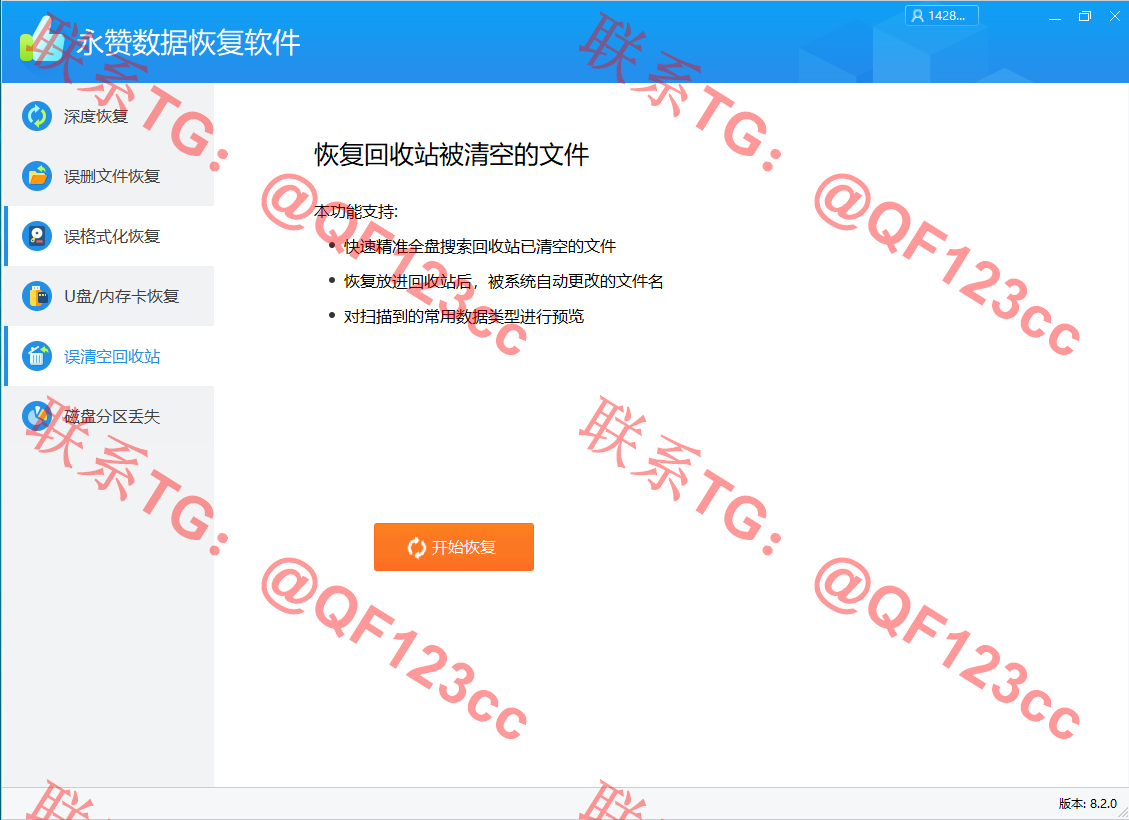Viewport: 1129px width, 820px height.
Task: Switch to 误删文件恢复 tab
Action: (109, 176)
